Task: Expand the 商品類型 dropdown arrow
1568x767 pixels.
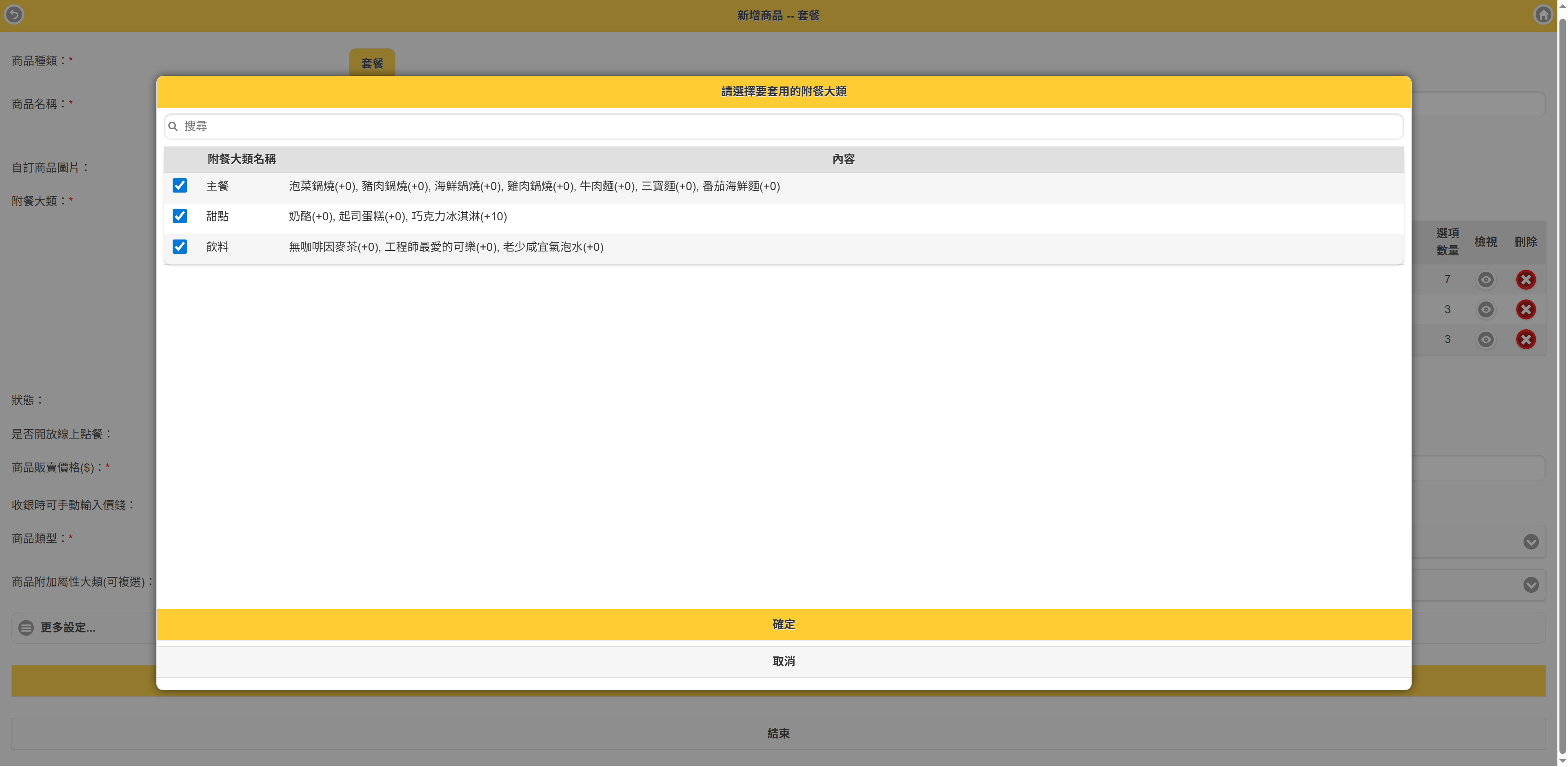Action: click(x=1531, y=542)
